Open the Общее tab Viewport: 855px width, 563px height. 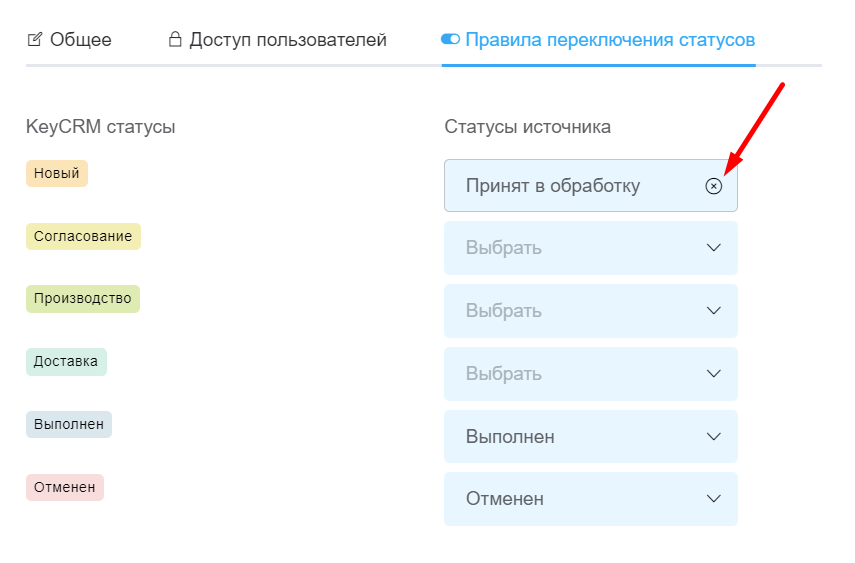[80, 40]
